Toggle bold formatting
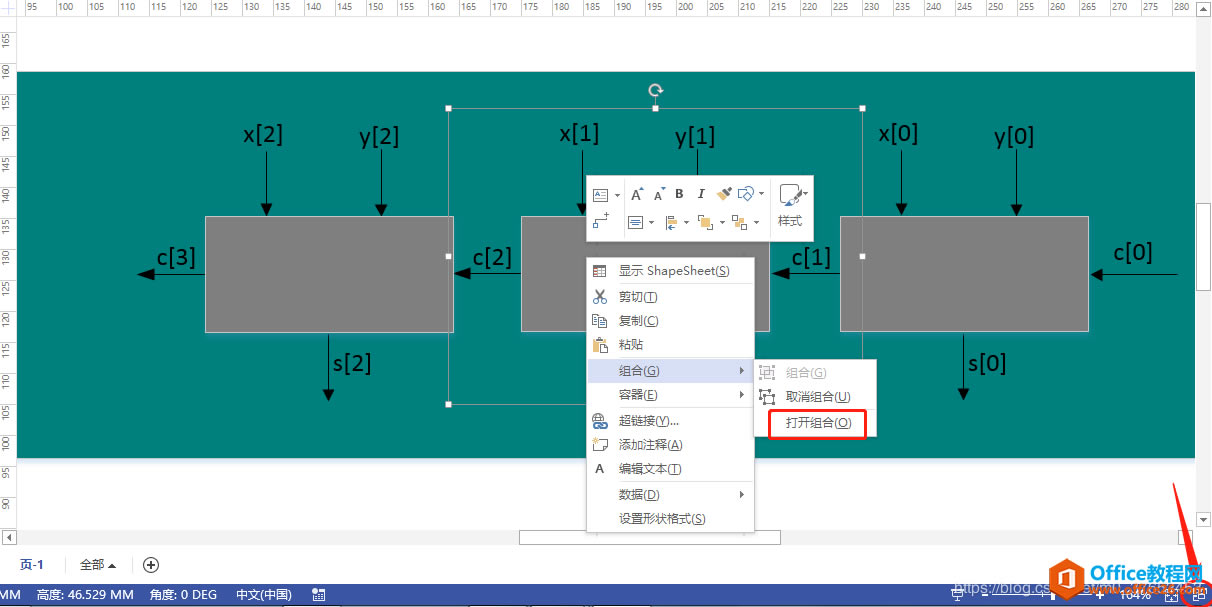1212x607 pixels. tap(680, 193)
